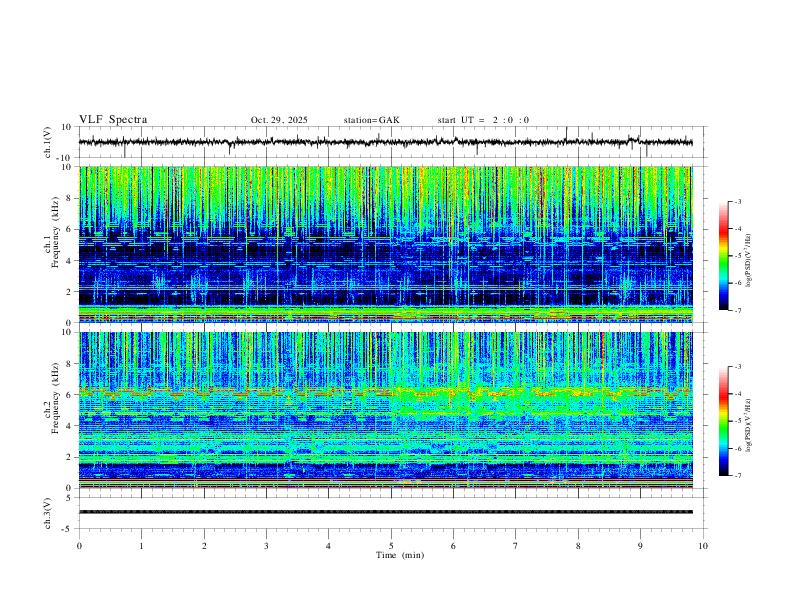Click the "-3" label on ch.2 color bar

[x=738, y=367]
